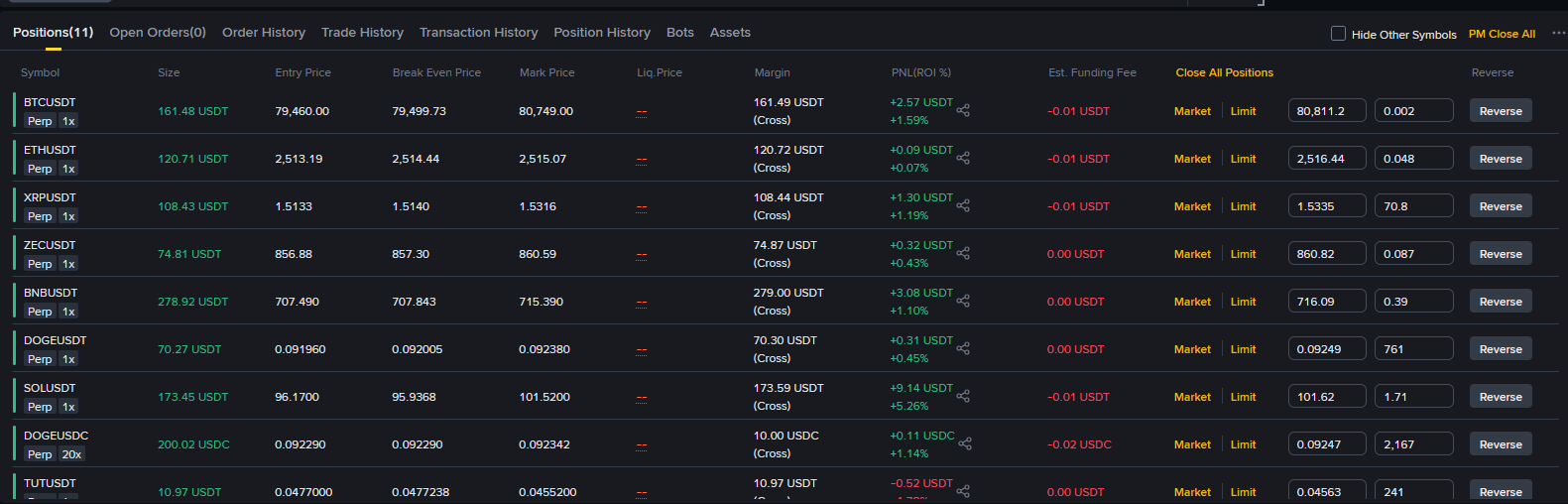Image resolution: width=1568 pixels, height=504 pixels.
Task: Open share icon on BNBUSDT row
Action: 963,301
